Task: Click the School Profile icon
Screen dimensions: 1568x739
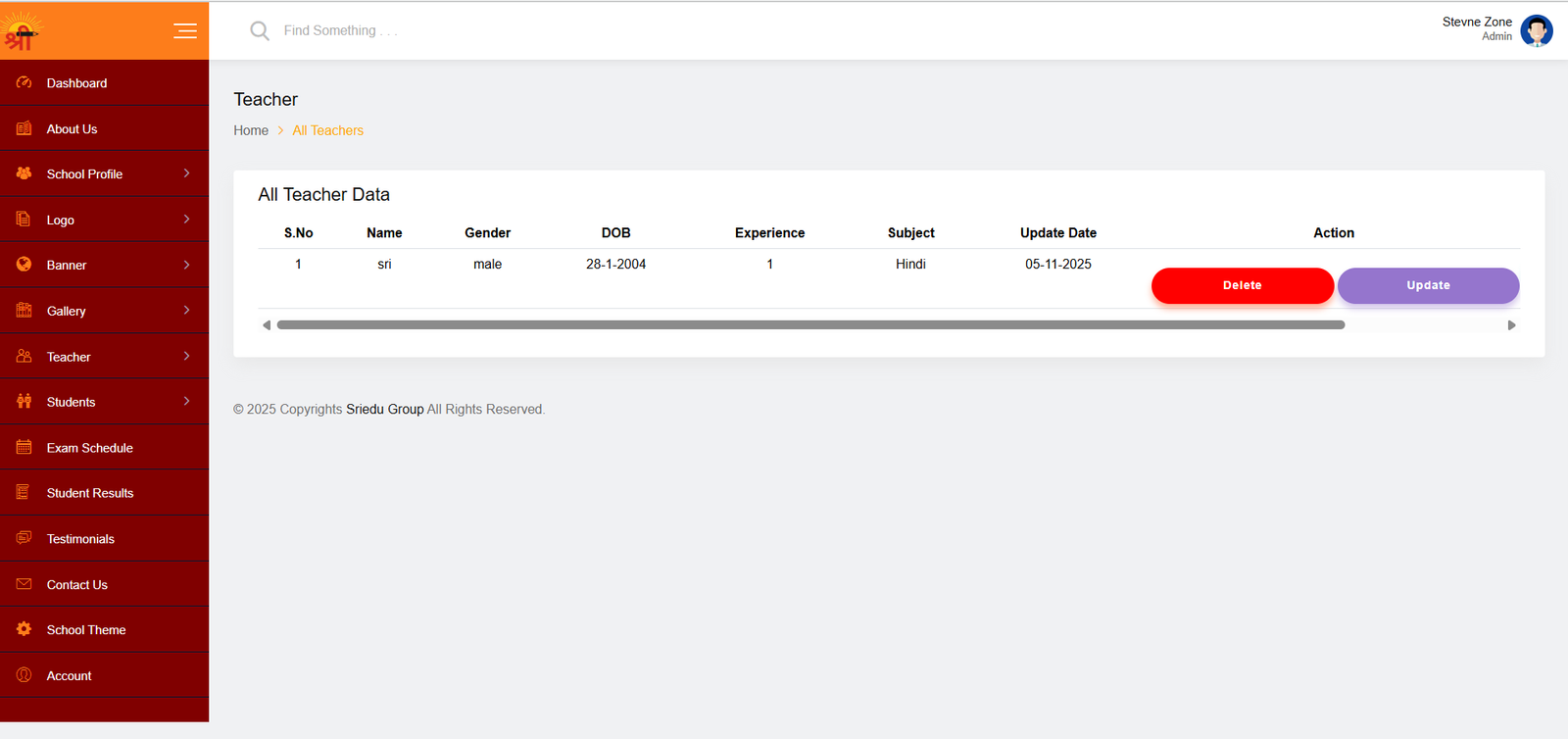Action: [24, 173]
